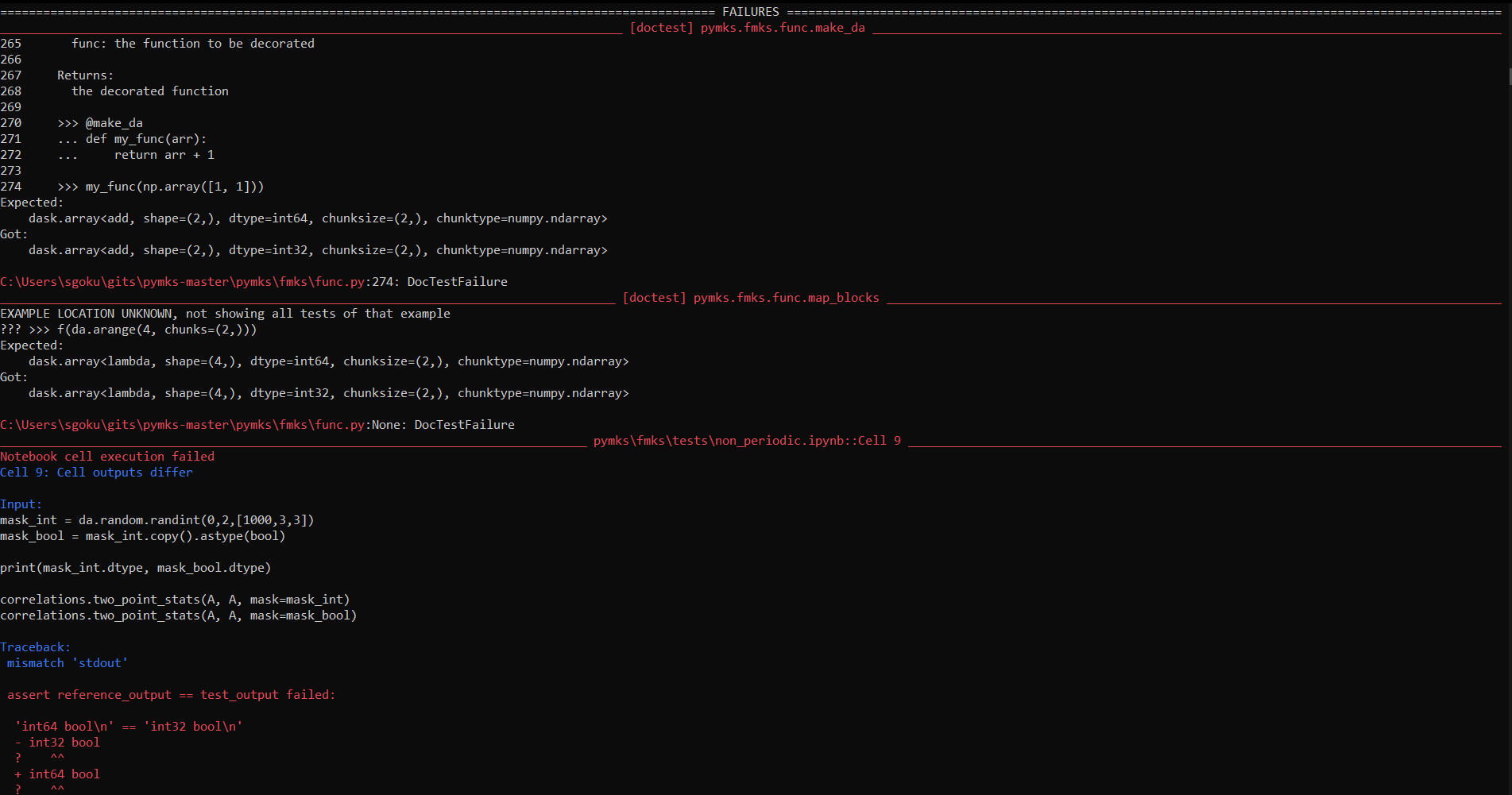Click the FAILURES header text

pyautogui.click(x=751, y=12)
